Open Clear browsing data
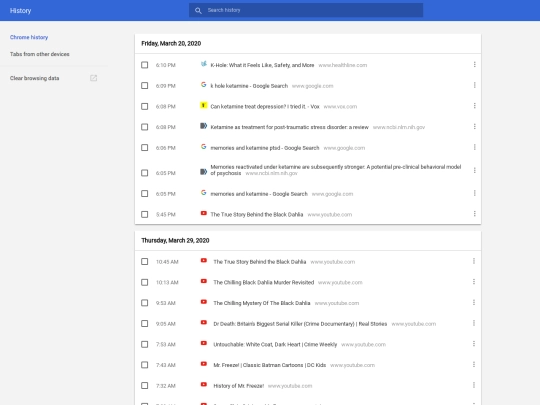The image size is (540, 405). click(34, 78)
